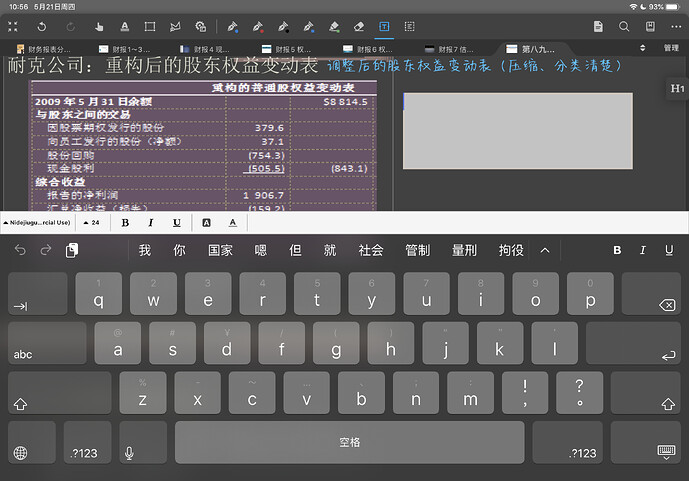The width and height of the screenshot is (689, 481).
Task: Switch to the 财报6 权... tab
Action: 368,49
